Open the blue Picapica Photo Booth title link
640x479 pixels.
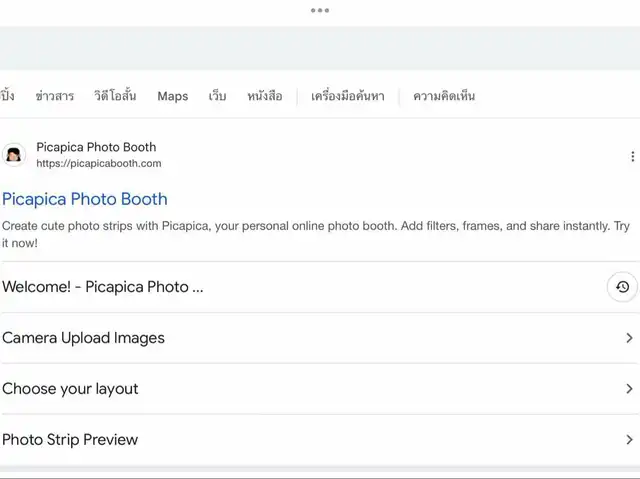coord(85,199)
